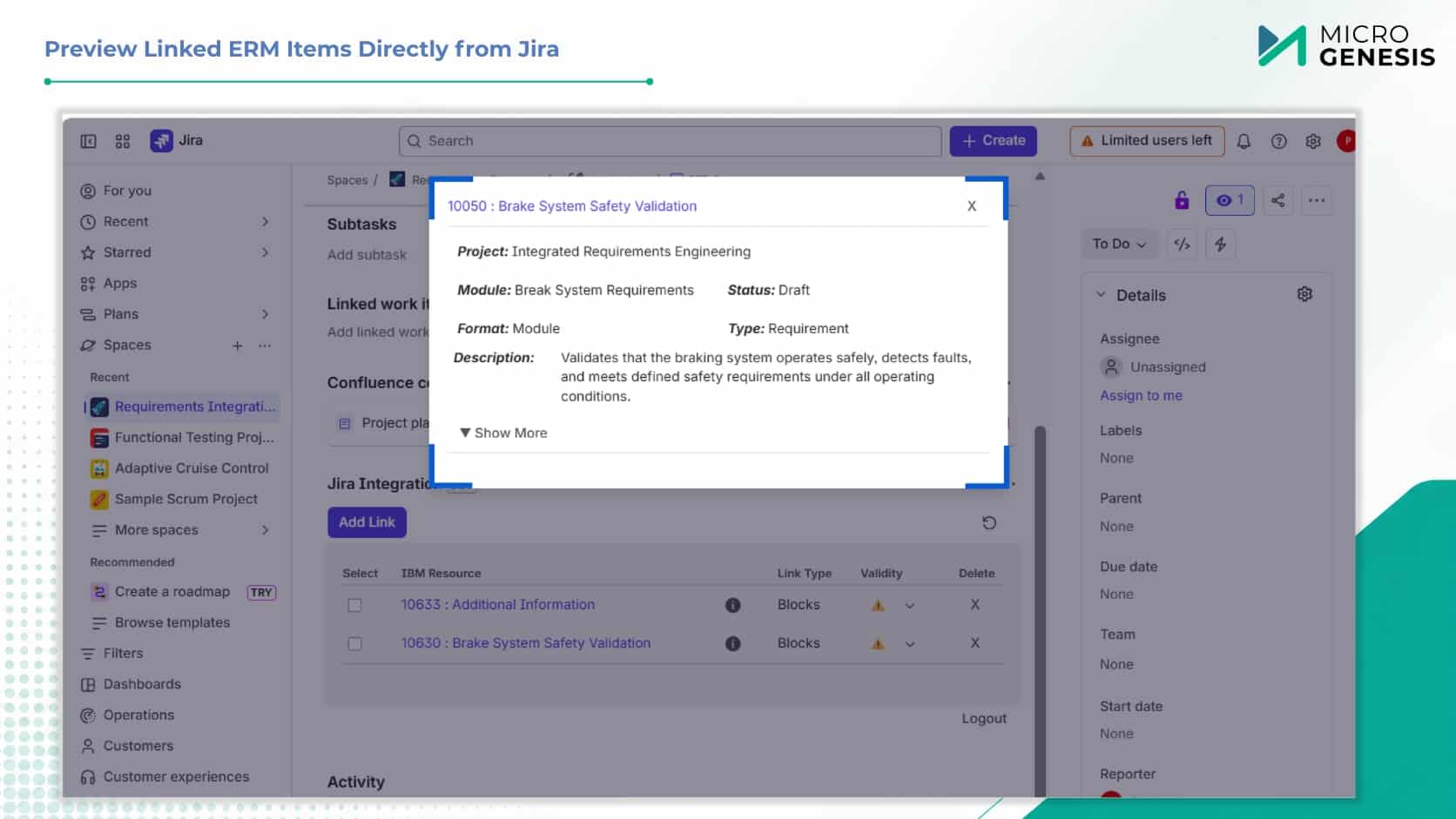Screen dimensions: 1456x819
Task: Tick the checkbox for 10633 Additional Information
Action: (354, 605)
